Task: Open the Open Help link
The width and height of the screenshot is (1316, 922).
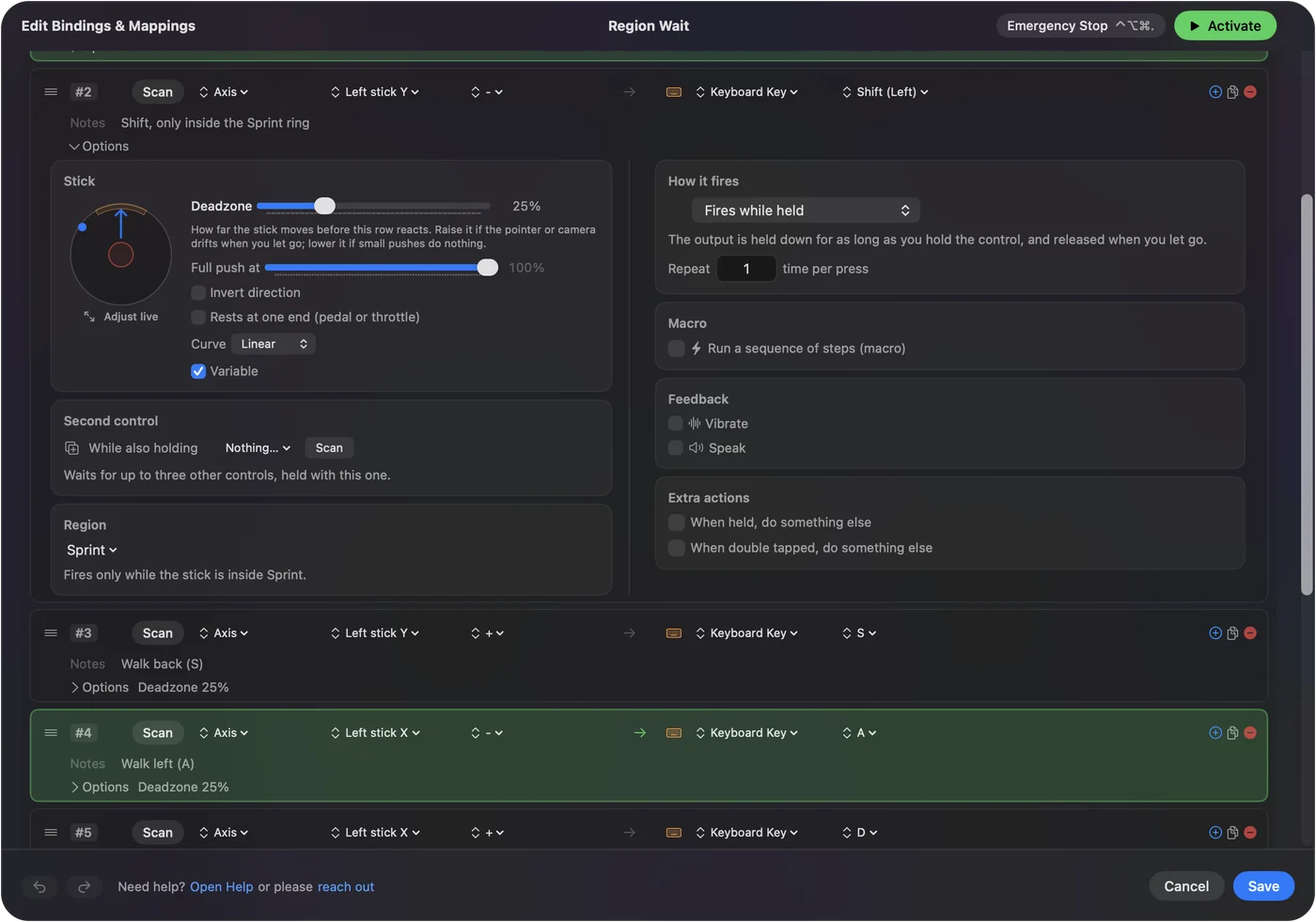Action: [x=222, y=887]
